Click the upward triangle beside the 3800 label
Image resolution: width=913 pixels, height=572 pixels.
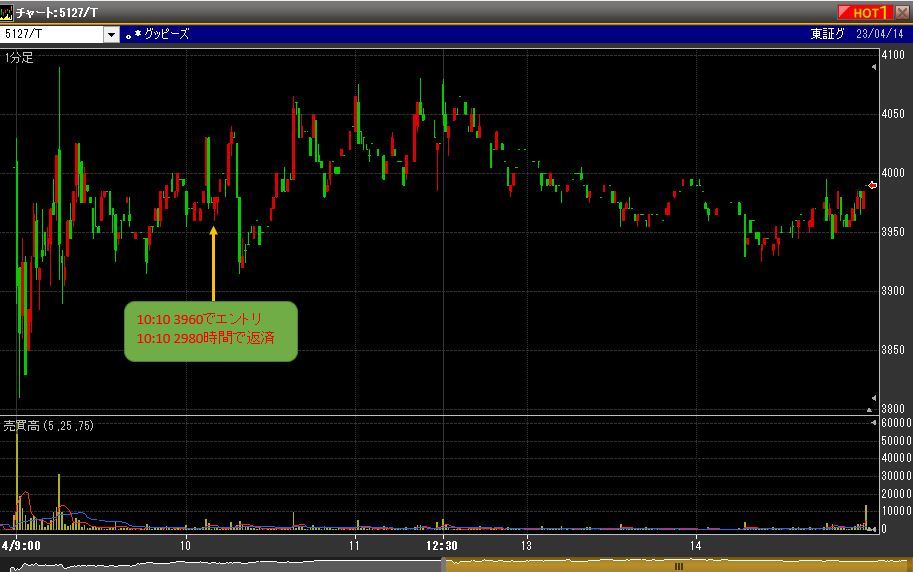870,409
